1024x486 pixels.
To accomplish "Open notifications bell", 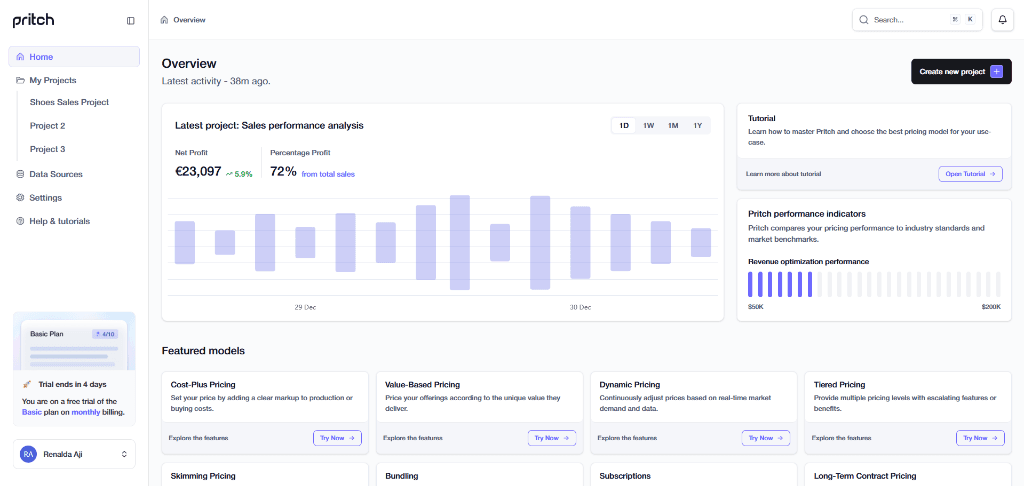I will click(x=1002, y=20).
